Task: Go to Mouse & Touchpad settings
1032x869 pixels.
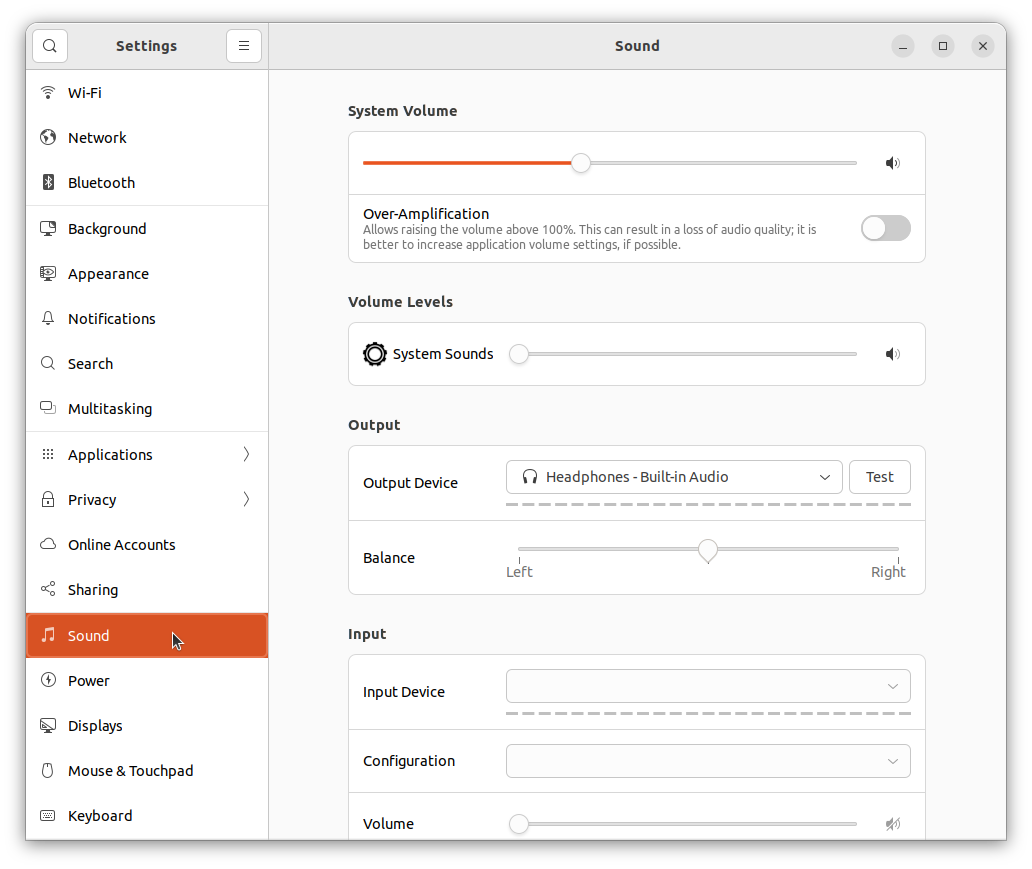Action: tap(147, 770)
